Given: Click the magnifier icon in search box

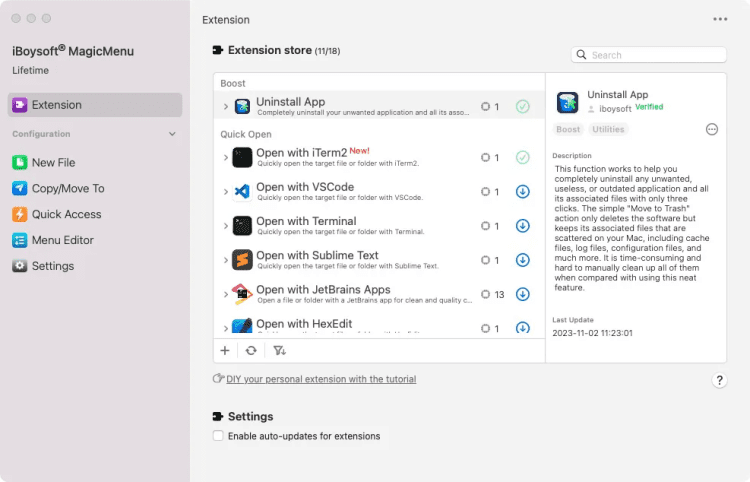Looking at the screenshot, I should tap(581, 55).
